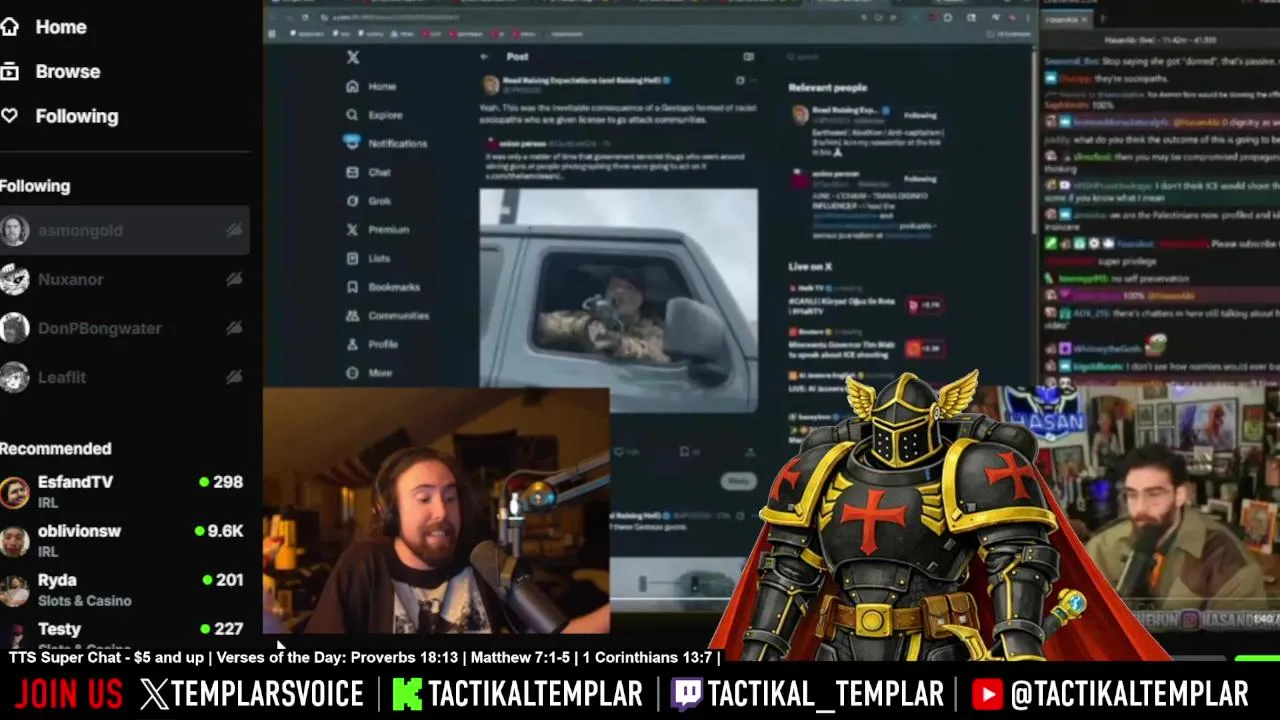Image resolution: width=1280 pixels, height=720 pixels.
Task: Click the Twitch logo beside TACTIKAL_TEMPLAR
Action: (687, 693)
